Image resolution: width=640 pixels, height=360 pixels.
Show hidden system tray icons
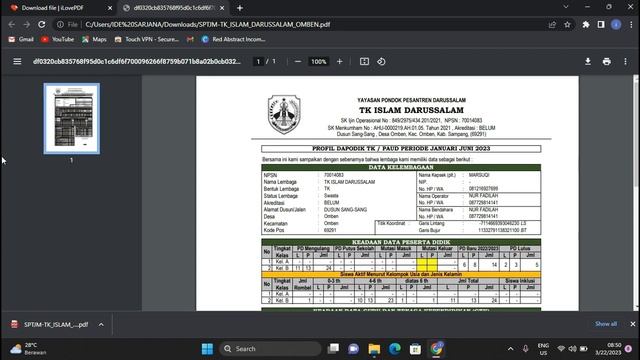[x=511, y=349]
